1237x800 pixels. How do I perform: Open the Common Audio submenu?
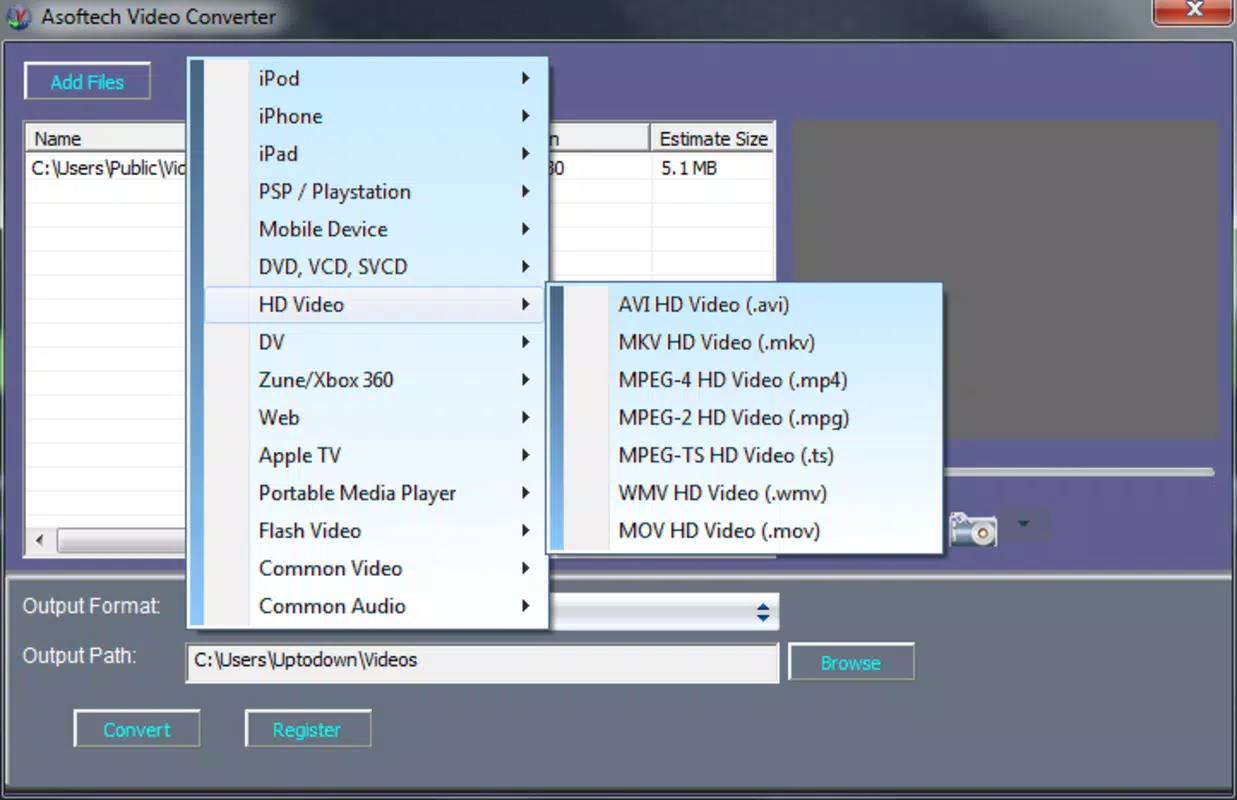pyautogui.click(x=374, y=606)
